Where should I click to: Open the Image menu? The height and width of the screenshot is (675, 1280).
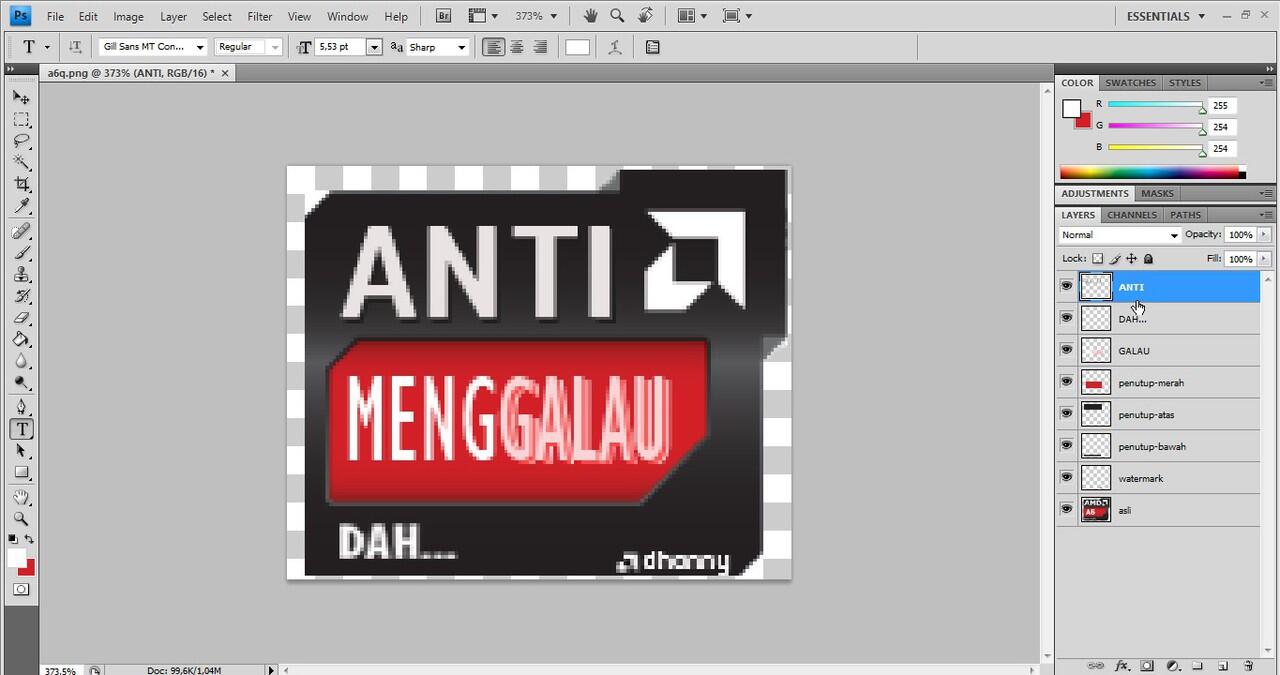[x=128, y=16]
